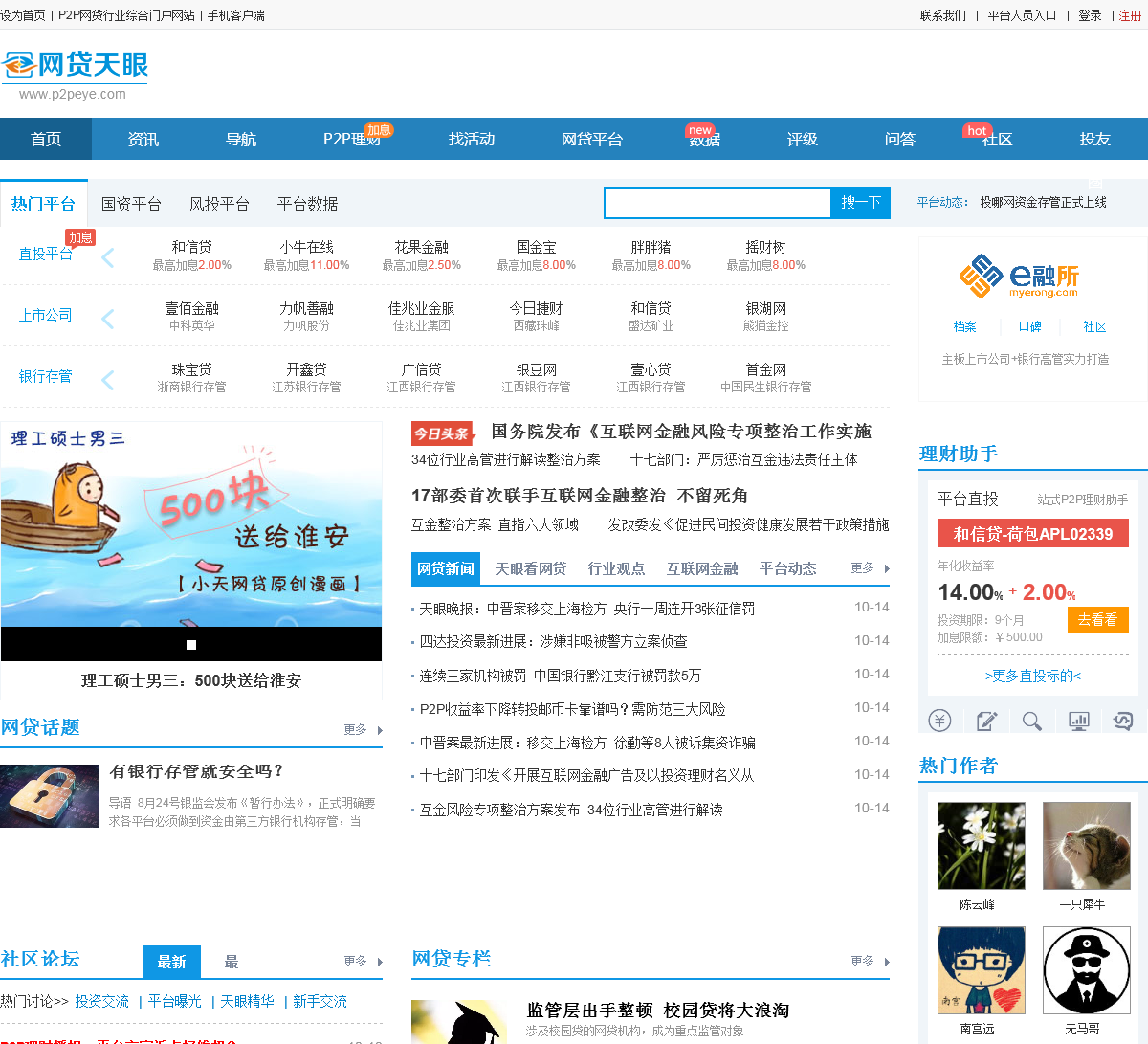This screenshot has height=1044, width=1148.
Task: Click 手机客户端 top link
Action: [236, 15]
